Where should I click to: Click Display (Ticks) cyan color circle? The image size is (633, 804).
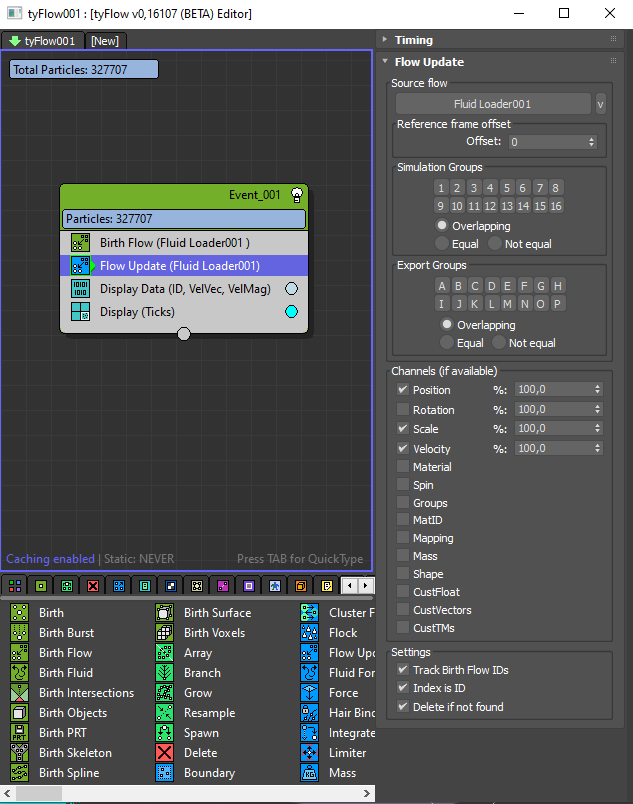click(x=291, y=312)
